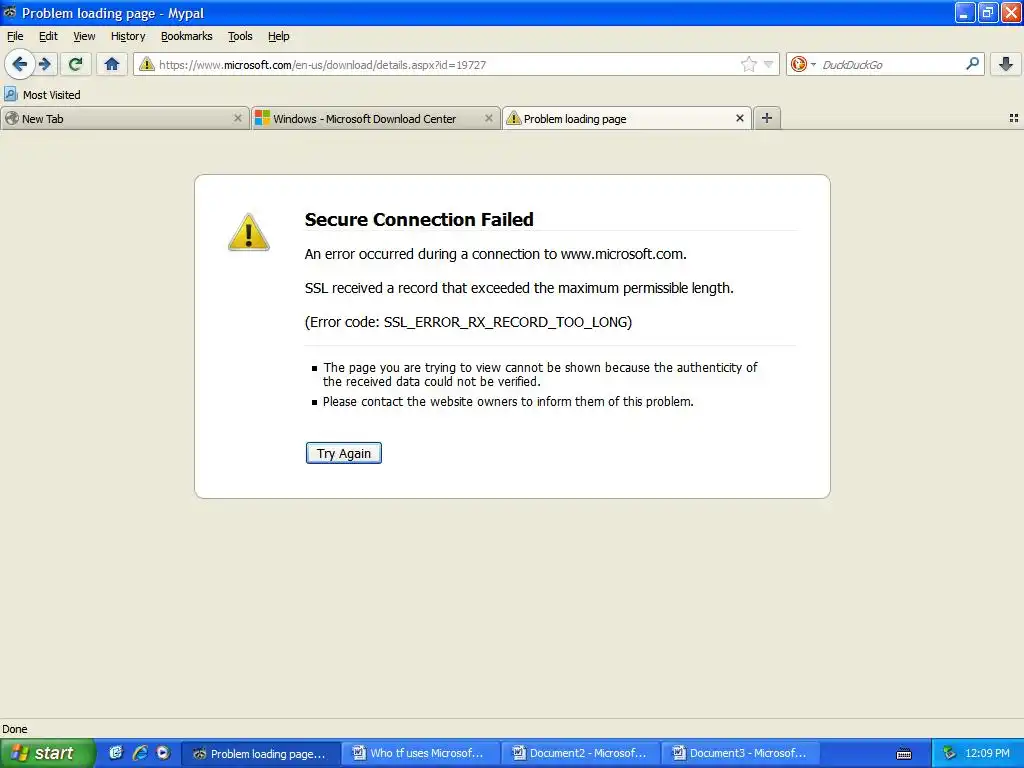The height and width of the screenshot is (768, 1024).
Task: Open the Help menu
Action: 278,36
